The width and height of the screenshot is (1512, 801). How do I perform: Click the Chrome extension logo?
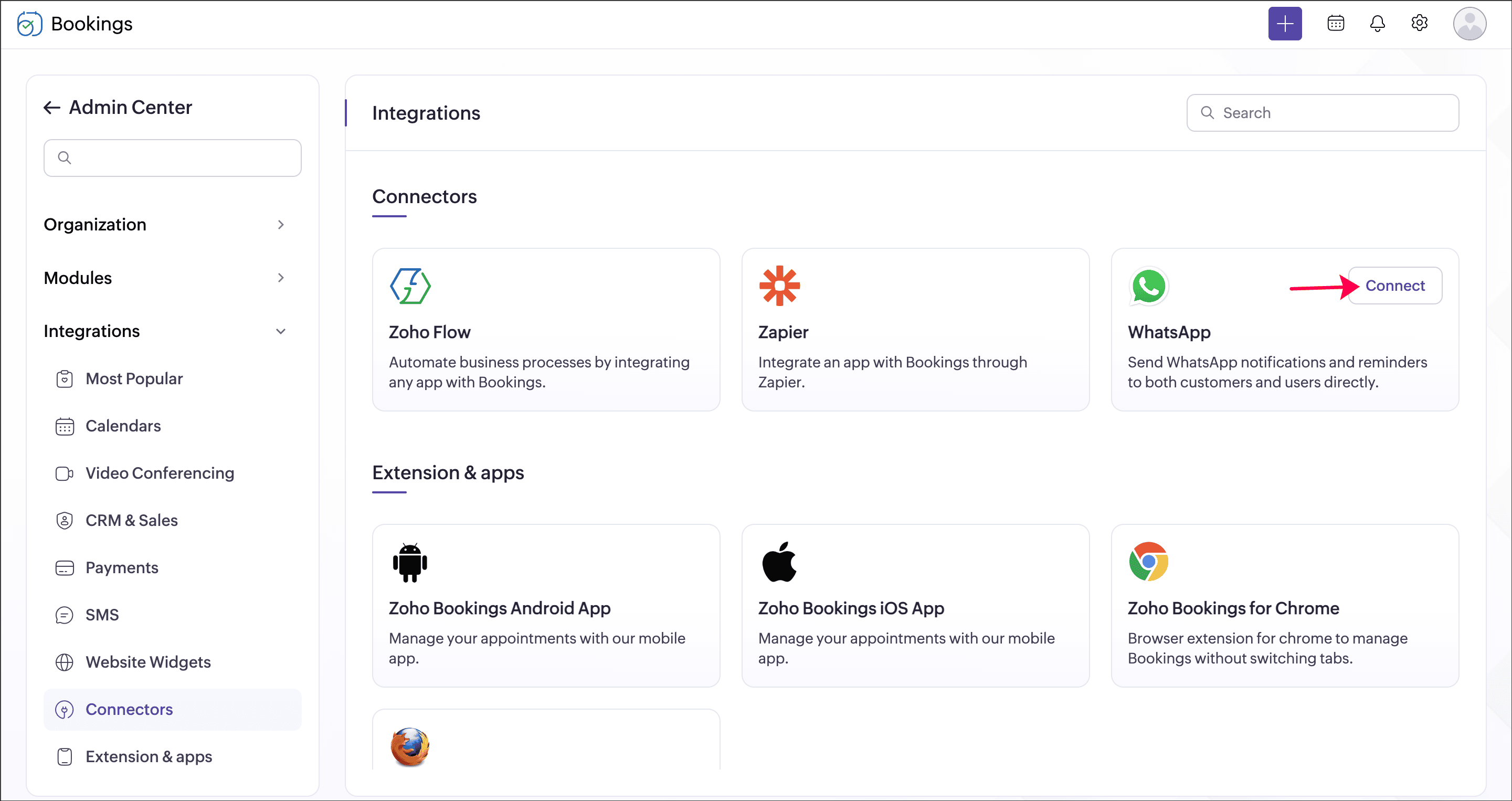[1148, 562]
